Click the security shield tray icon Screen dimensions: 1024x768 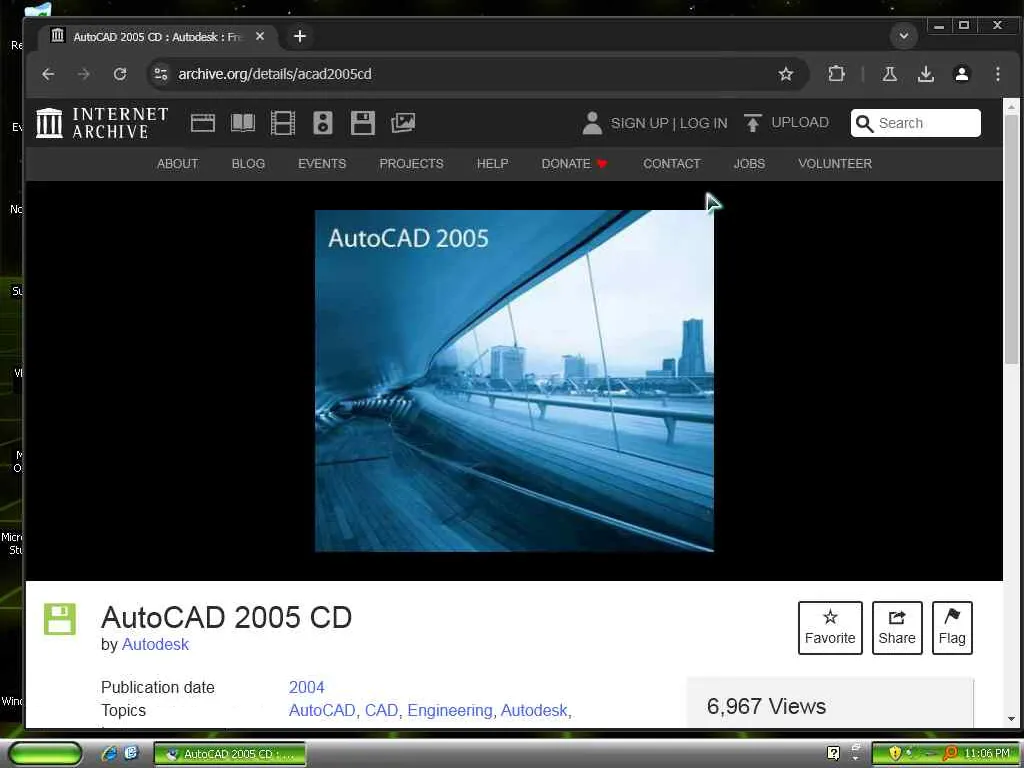coord(895,753)
